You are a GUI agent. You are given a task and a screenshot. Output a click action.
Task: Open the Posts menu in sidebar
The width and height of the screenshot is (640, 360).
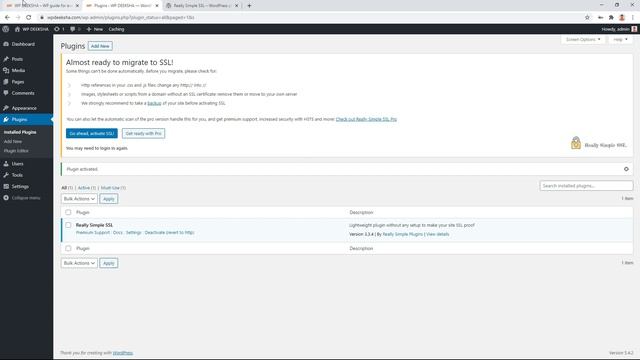coord(17,59)
